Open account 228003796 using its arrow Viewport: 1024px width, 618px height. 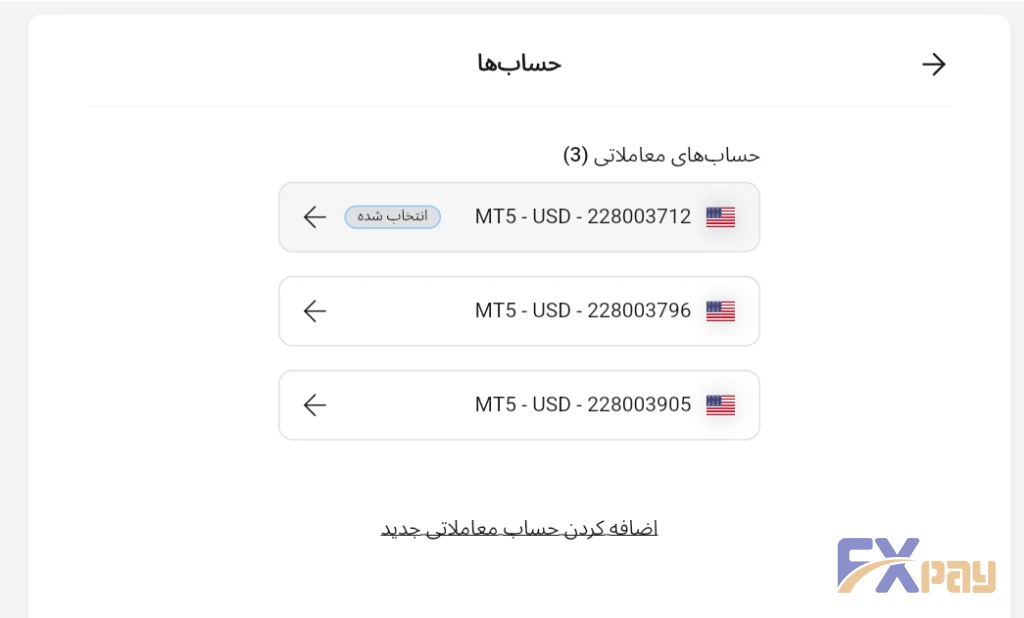tap(315, 311)
